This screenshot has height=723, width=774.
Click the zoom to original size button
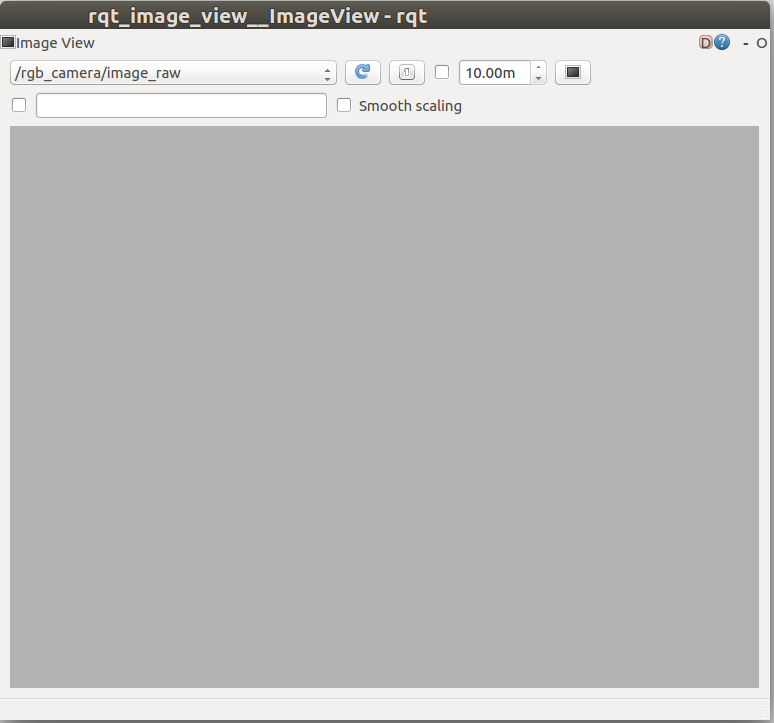click(406, 73)
